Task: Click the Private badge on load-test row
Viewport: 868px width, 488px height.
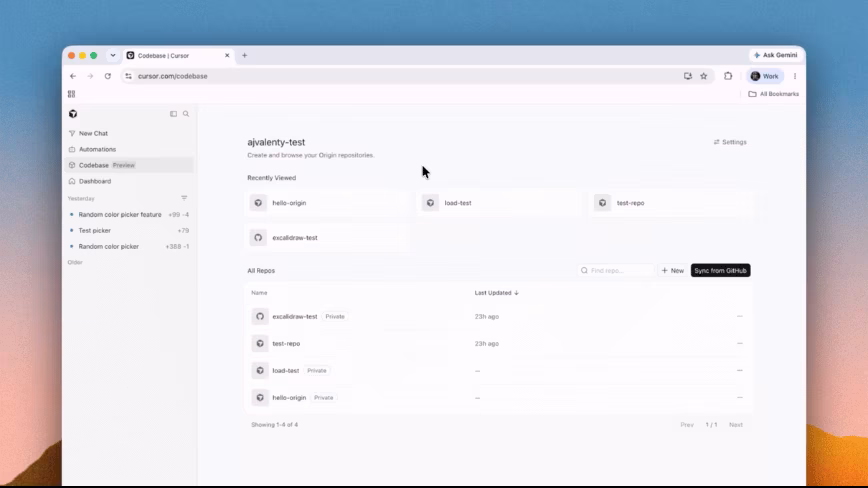Action: (317, 371)
